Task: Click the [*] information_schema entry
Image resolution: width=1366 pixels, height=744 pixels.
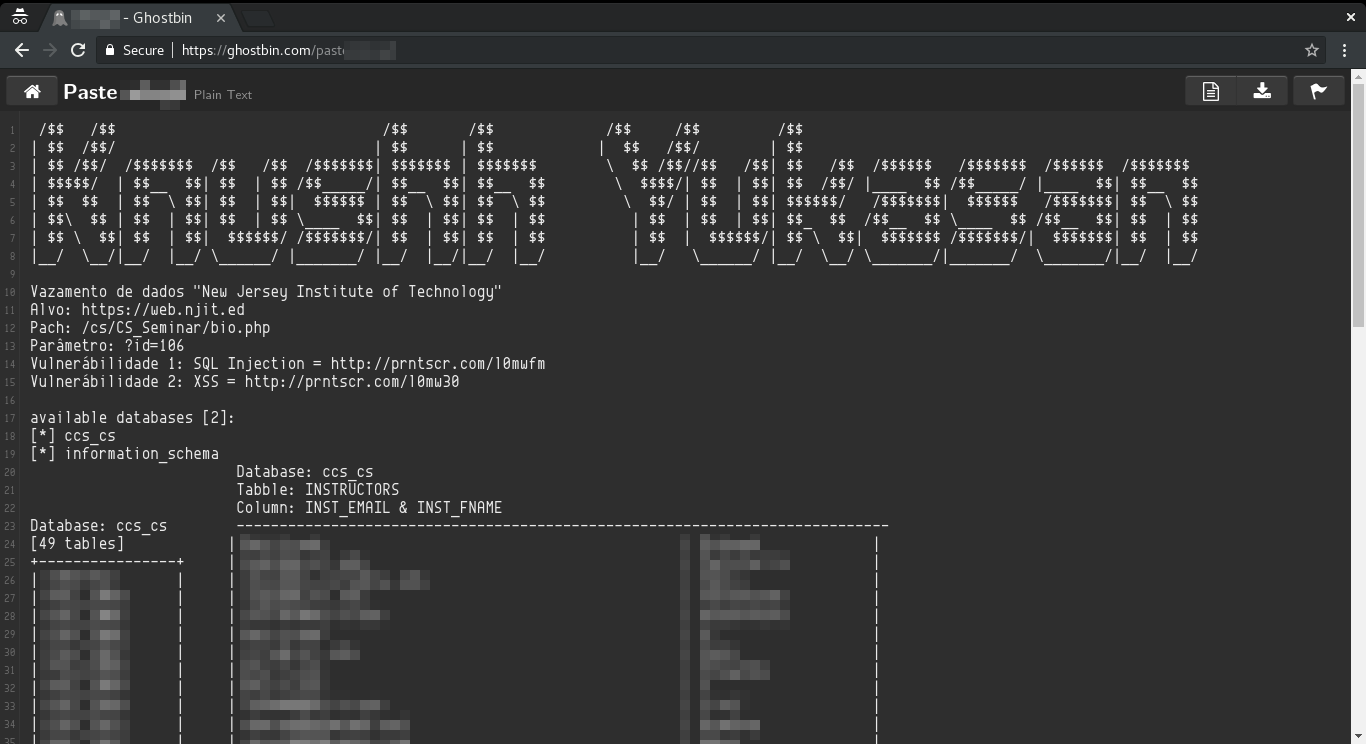Action: (124, 454)
